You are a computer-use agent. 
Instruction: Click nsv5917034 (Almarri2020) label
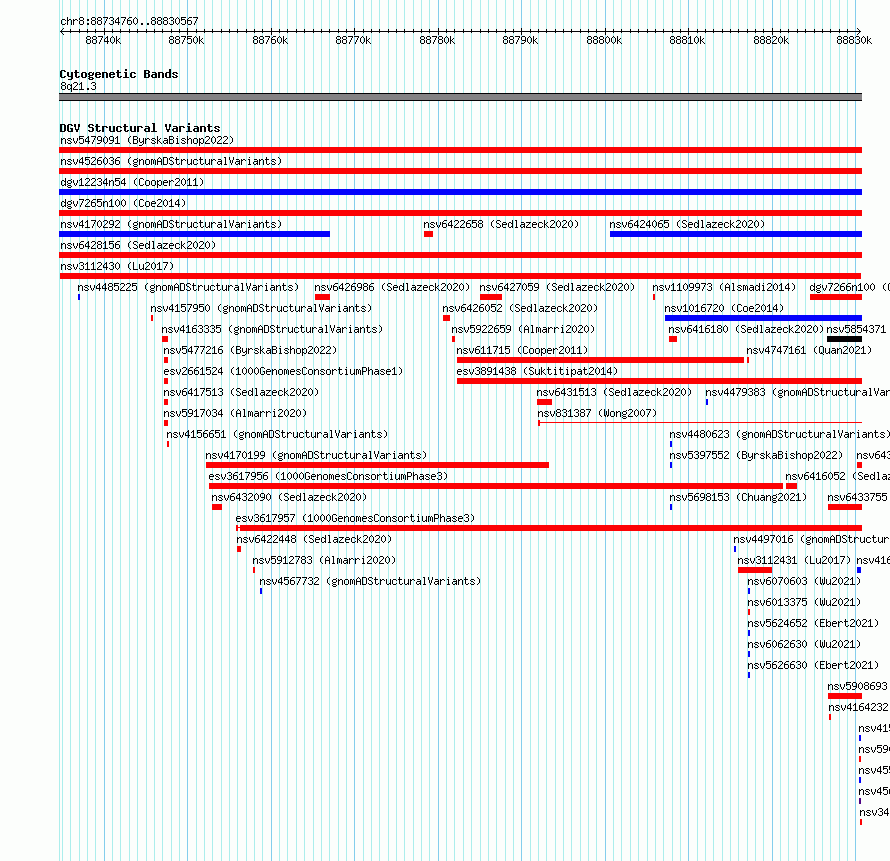235,413
